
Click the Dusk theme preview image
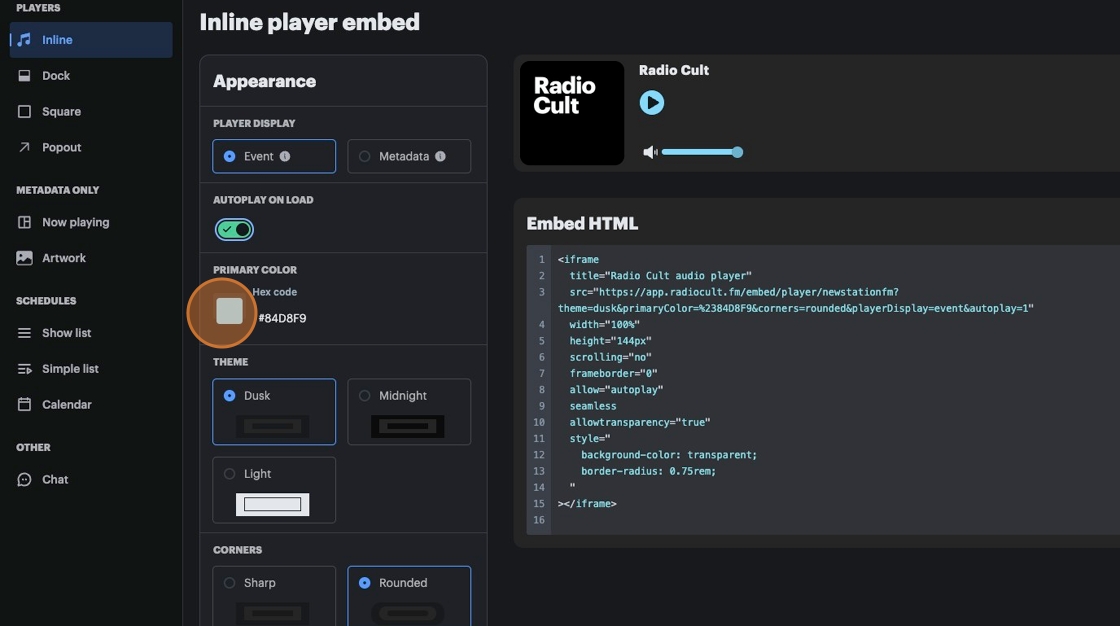[273, 427]
